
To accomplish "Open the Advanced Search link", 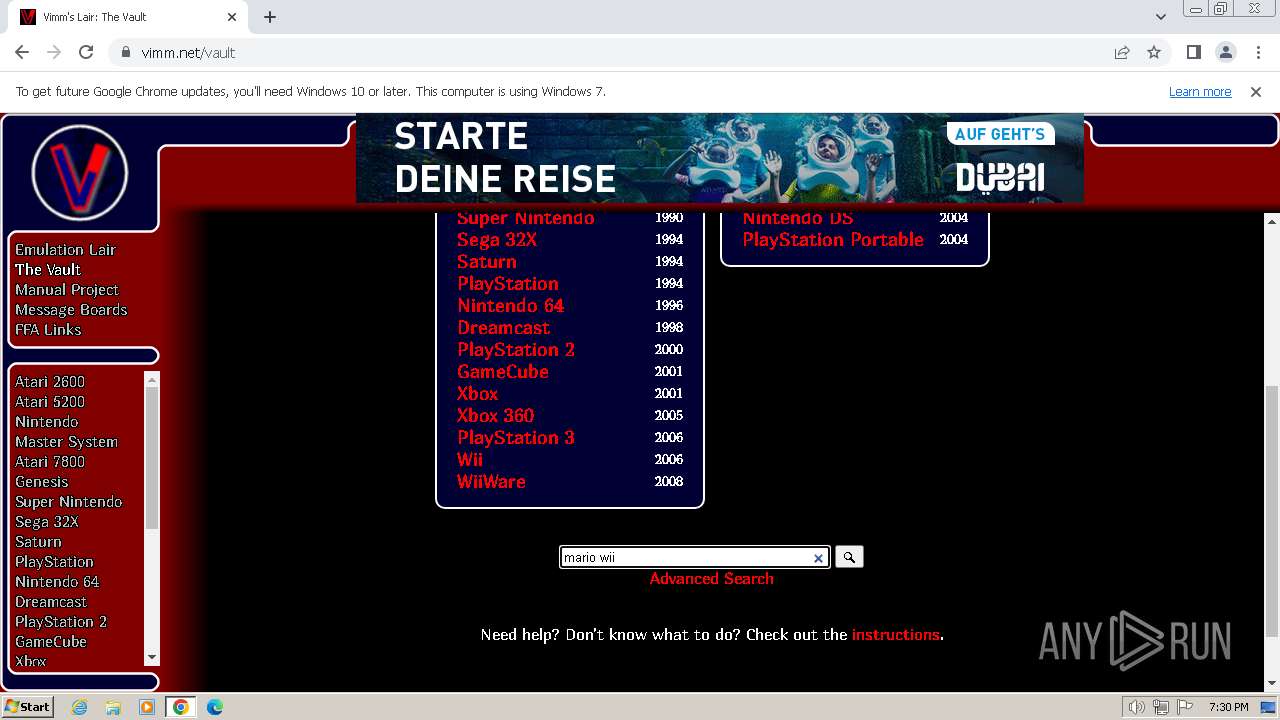I will click(x=711, y=578).
